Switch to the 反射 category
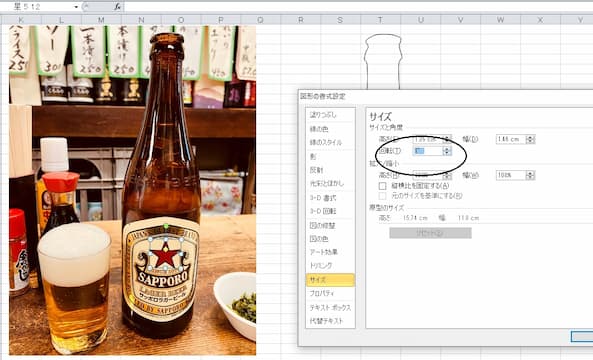This screenshot has height=360, width=593. coord(330,170)
